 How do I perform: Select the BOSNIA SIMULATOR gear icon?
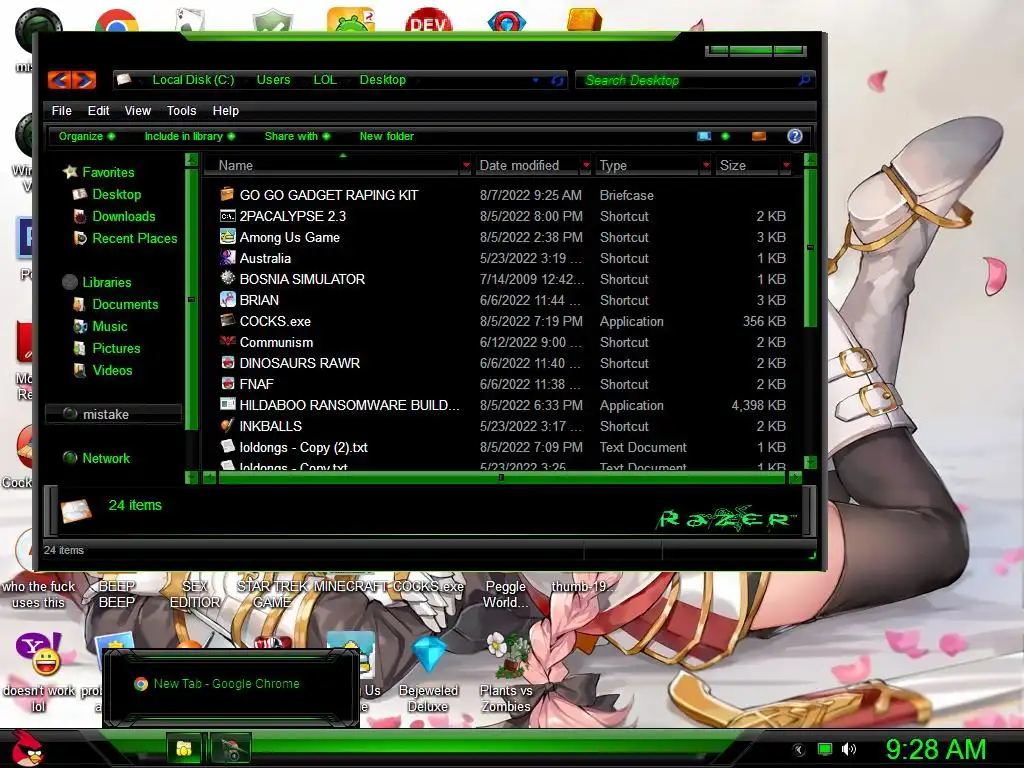point(227,278)
